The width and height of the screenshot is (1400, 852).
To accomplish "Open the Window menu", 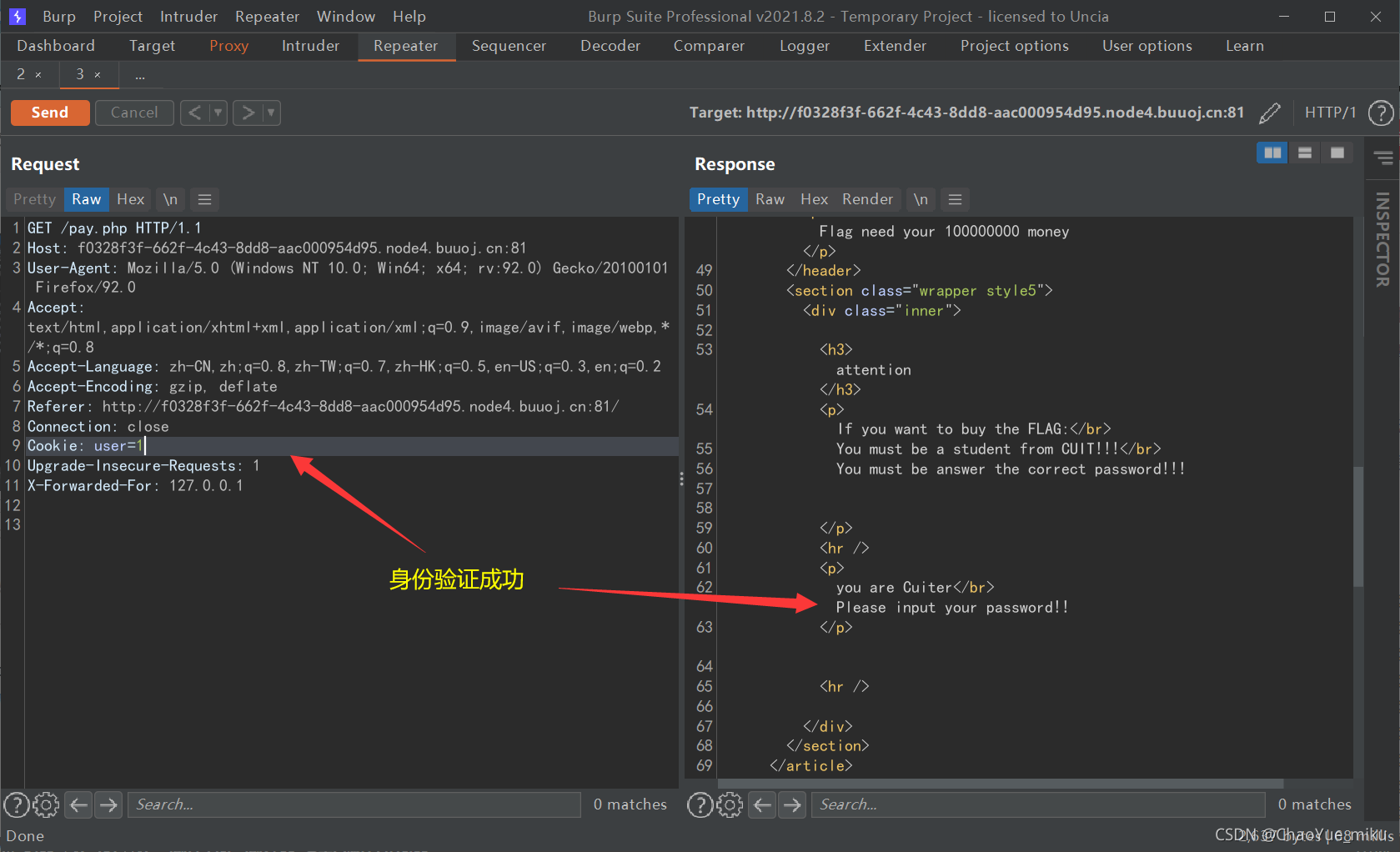I will point(345,17).
